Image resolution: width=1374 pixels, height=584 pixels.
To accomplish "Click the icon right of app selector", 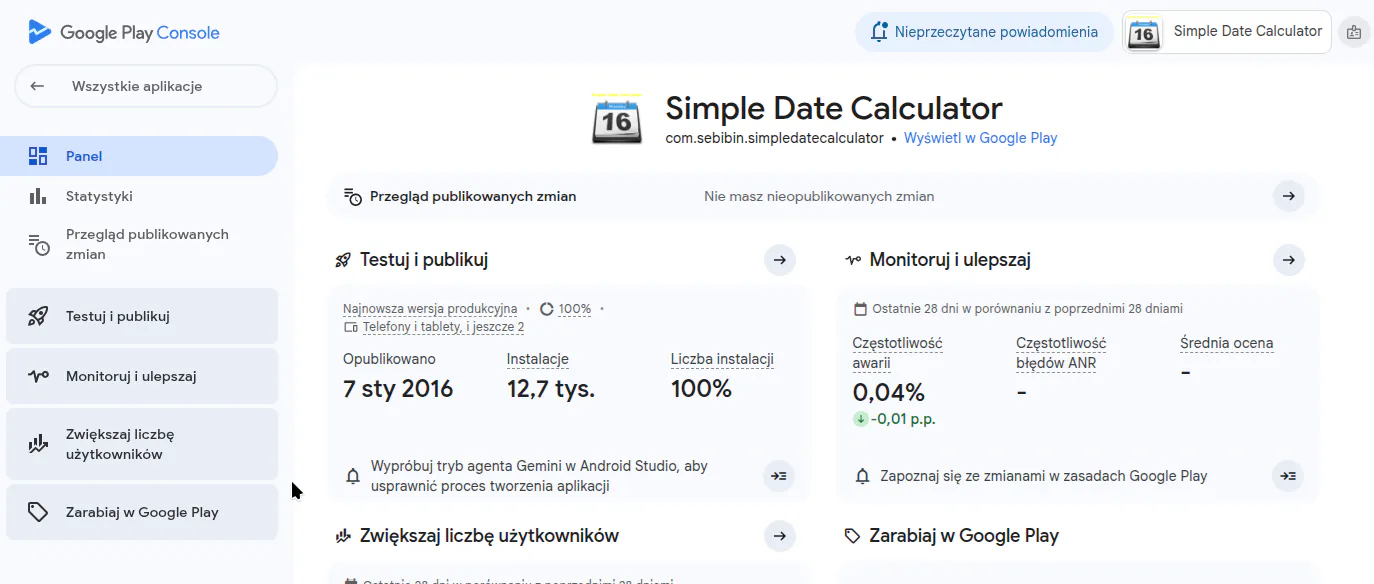I will pos(1354,32).
